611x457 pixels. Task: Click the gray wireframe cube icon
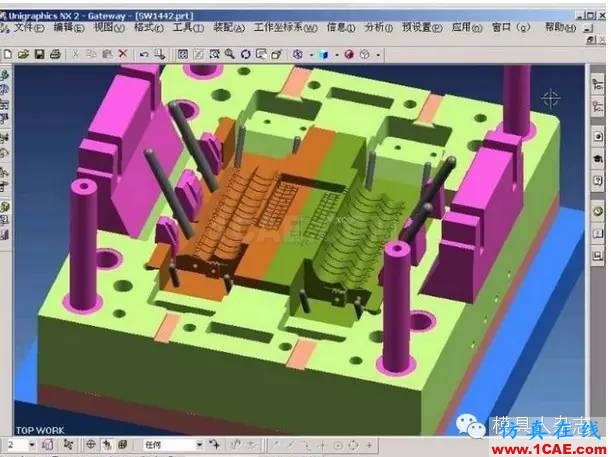[x=365, y=54]
